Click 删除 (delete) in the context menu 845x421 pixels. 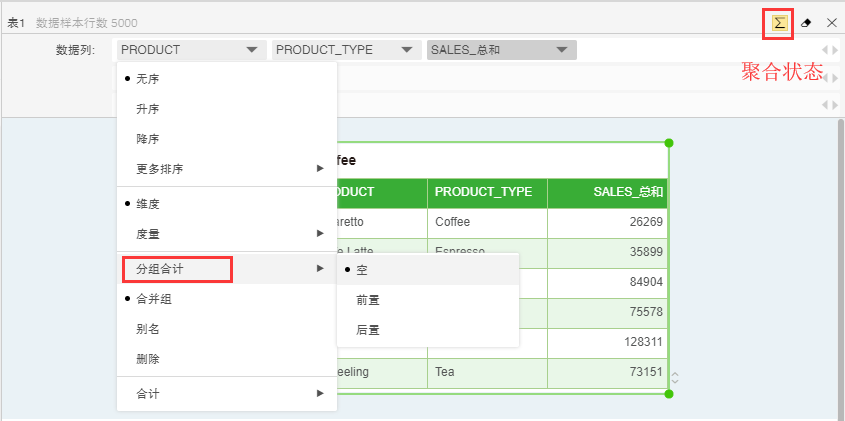147,358
